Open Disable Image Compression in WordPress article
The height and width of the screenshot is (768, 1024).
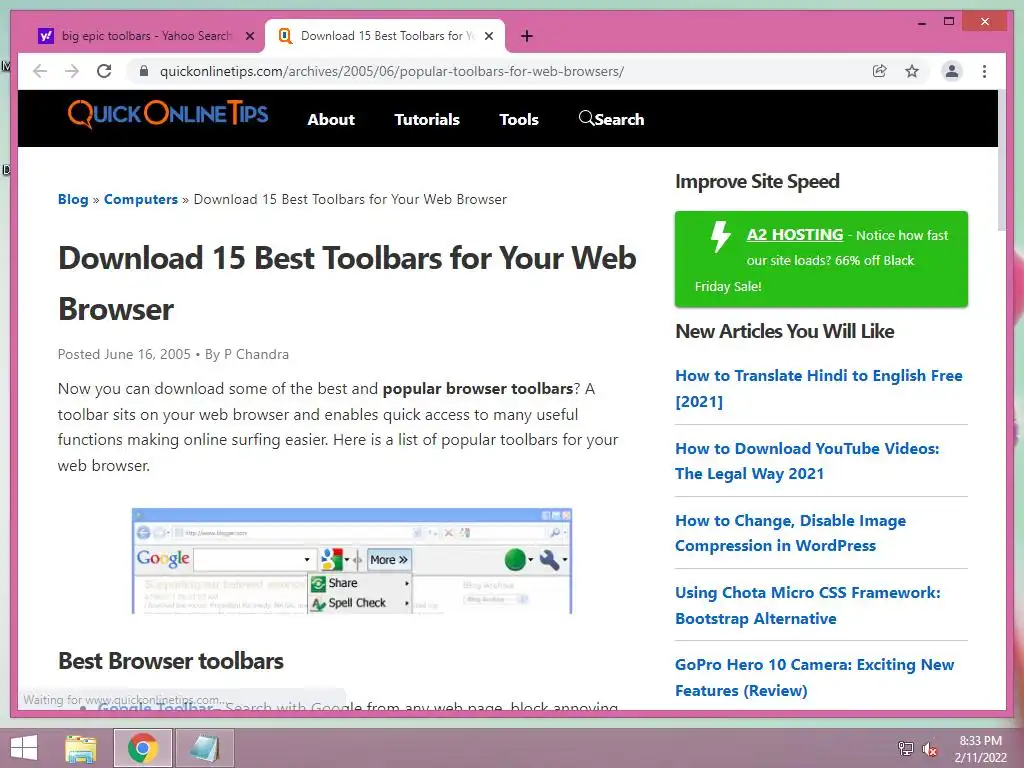791,533
